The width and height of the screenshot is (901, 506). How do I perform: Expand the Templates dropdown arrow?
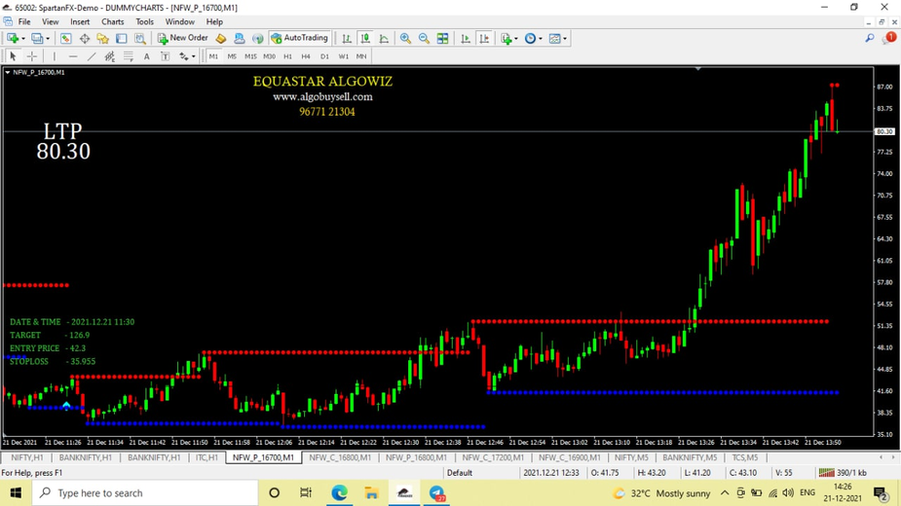[565, 38]
